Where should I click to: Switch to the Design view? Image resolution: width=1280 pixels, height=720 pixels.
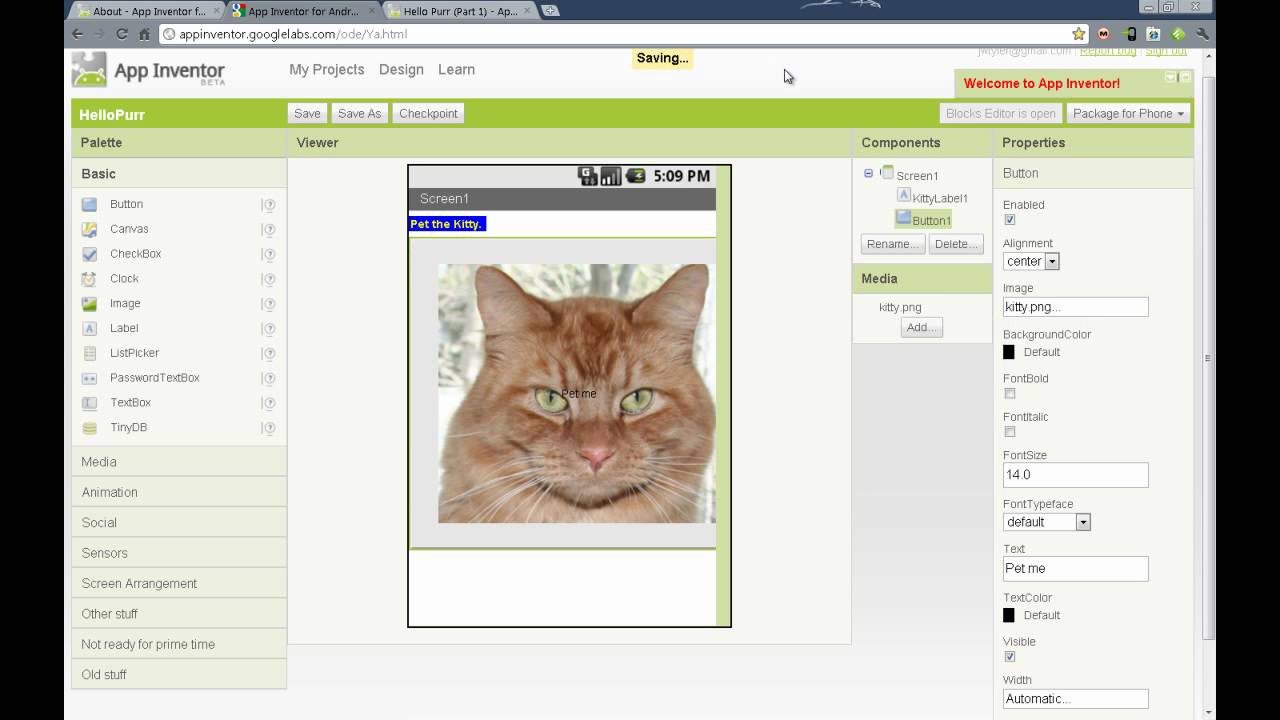(401, 70)
